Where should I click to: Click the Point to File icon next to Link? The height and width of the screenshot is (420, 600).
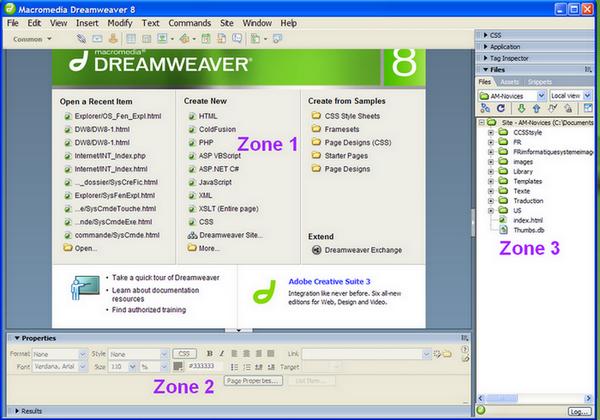(x=437, y=354)
